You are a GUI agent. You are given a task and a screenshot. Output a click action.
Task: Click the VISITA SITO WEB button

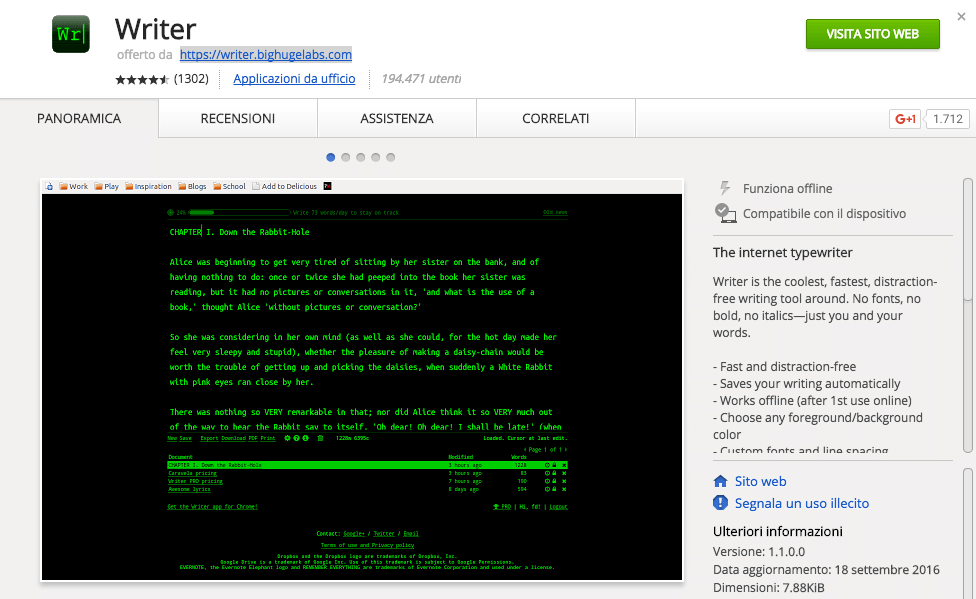873,34
